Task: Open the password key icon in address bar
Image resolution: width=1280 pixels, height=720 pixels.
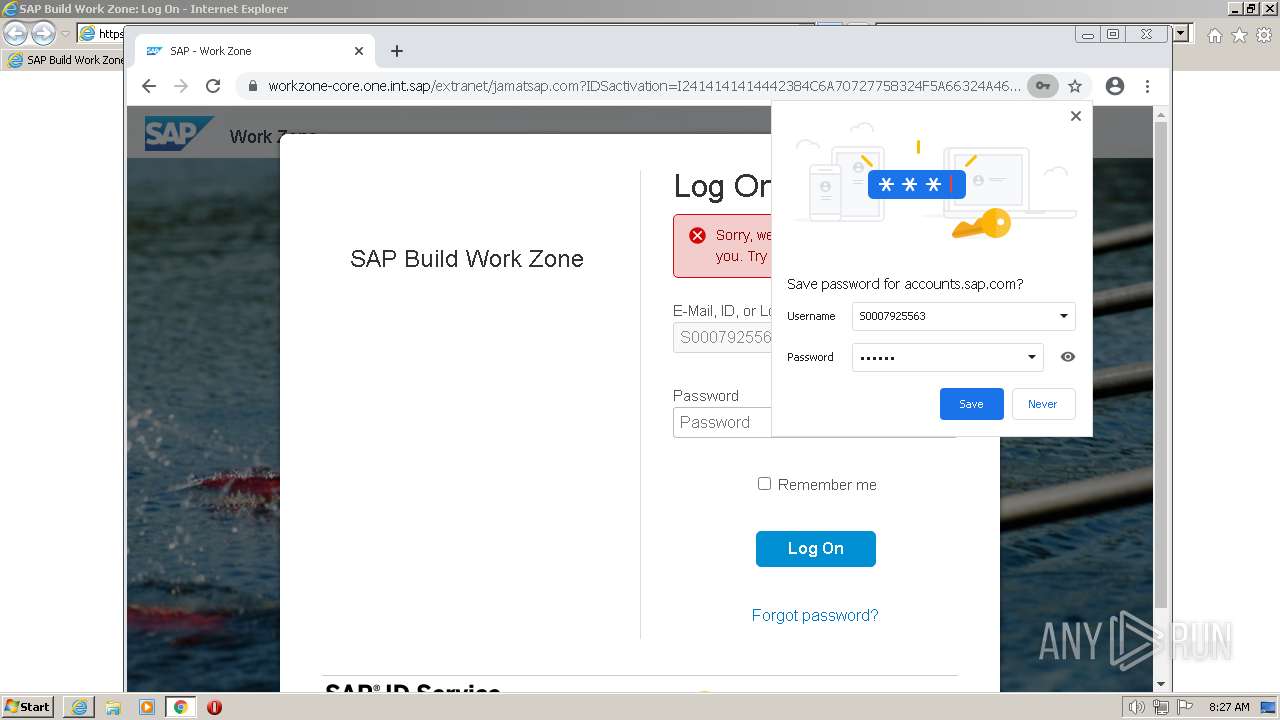Action: 1043,86
